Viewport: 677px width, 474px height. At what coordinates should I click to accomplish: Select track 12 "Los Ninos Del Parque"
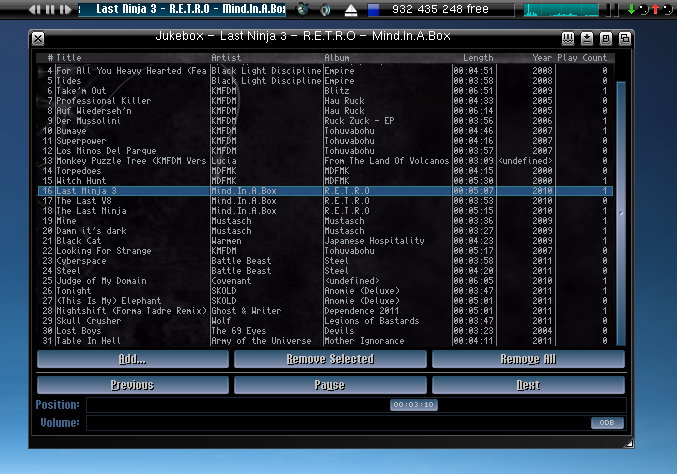click(x=325, y=151)
